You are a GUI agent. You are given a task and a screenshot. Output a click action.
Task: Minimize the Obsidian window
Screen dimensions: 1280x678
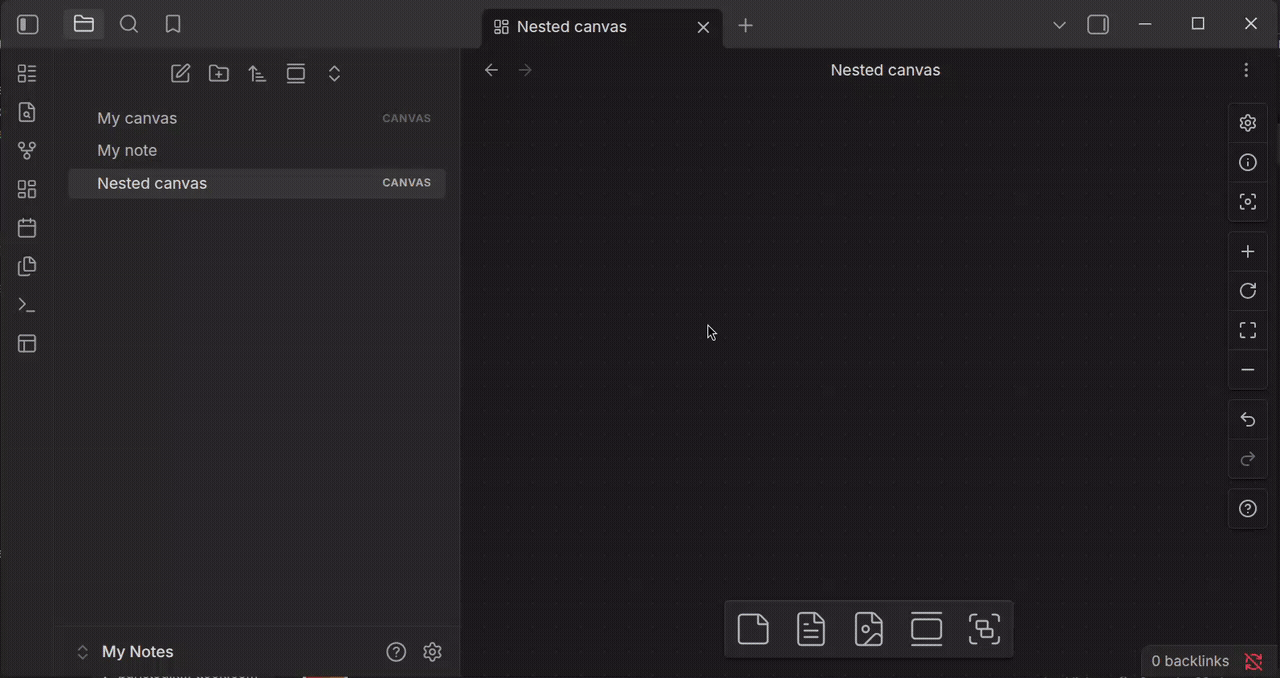tap(1145, 24)
